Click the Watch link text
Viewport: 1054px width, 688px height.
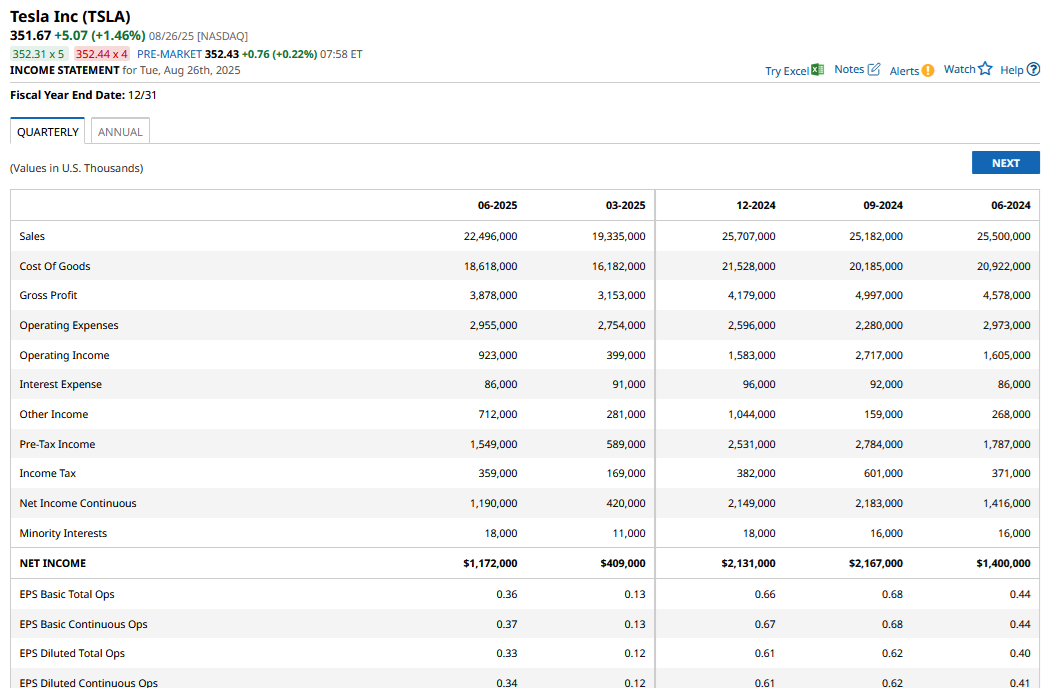pos(959,69)
